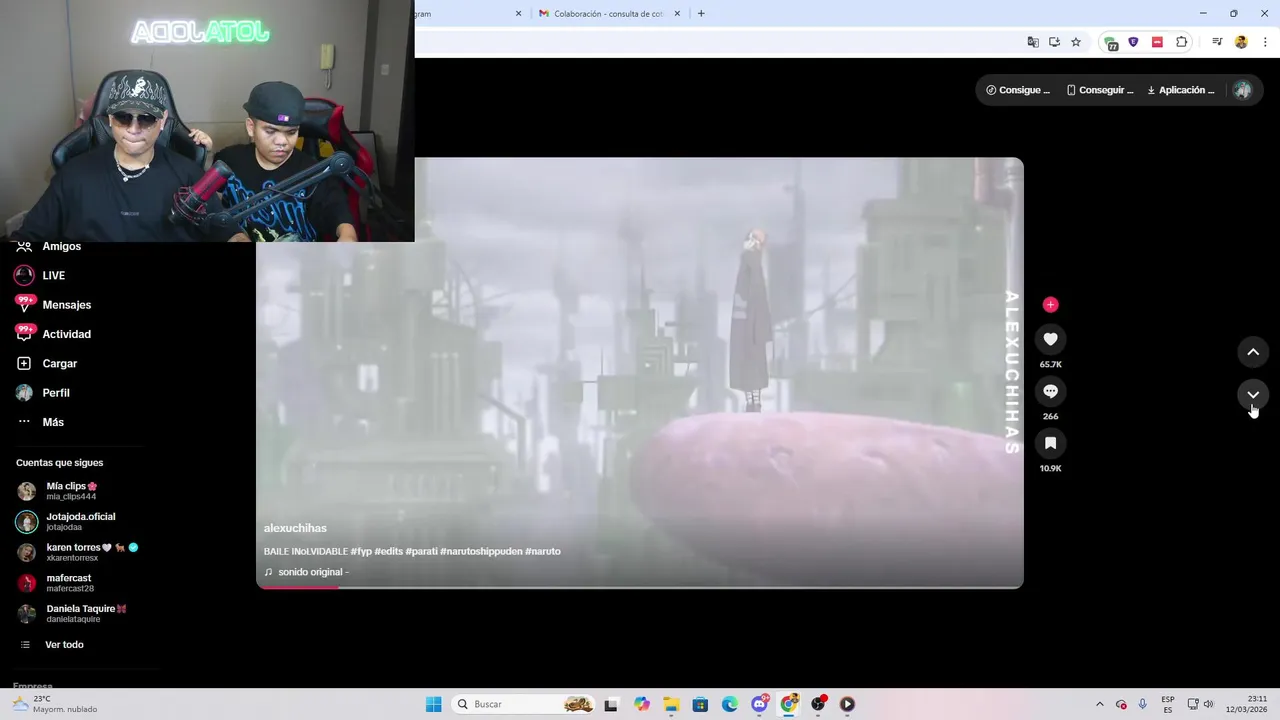Click the Google Translate icon in address bar

click(1033, 42)
